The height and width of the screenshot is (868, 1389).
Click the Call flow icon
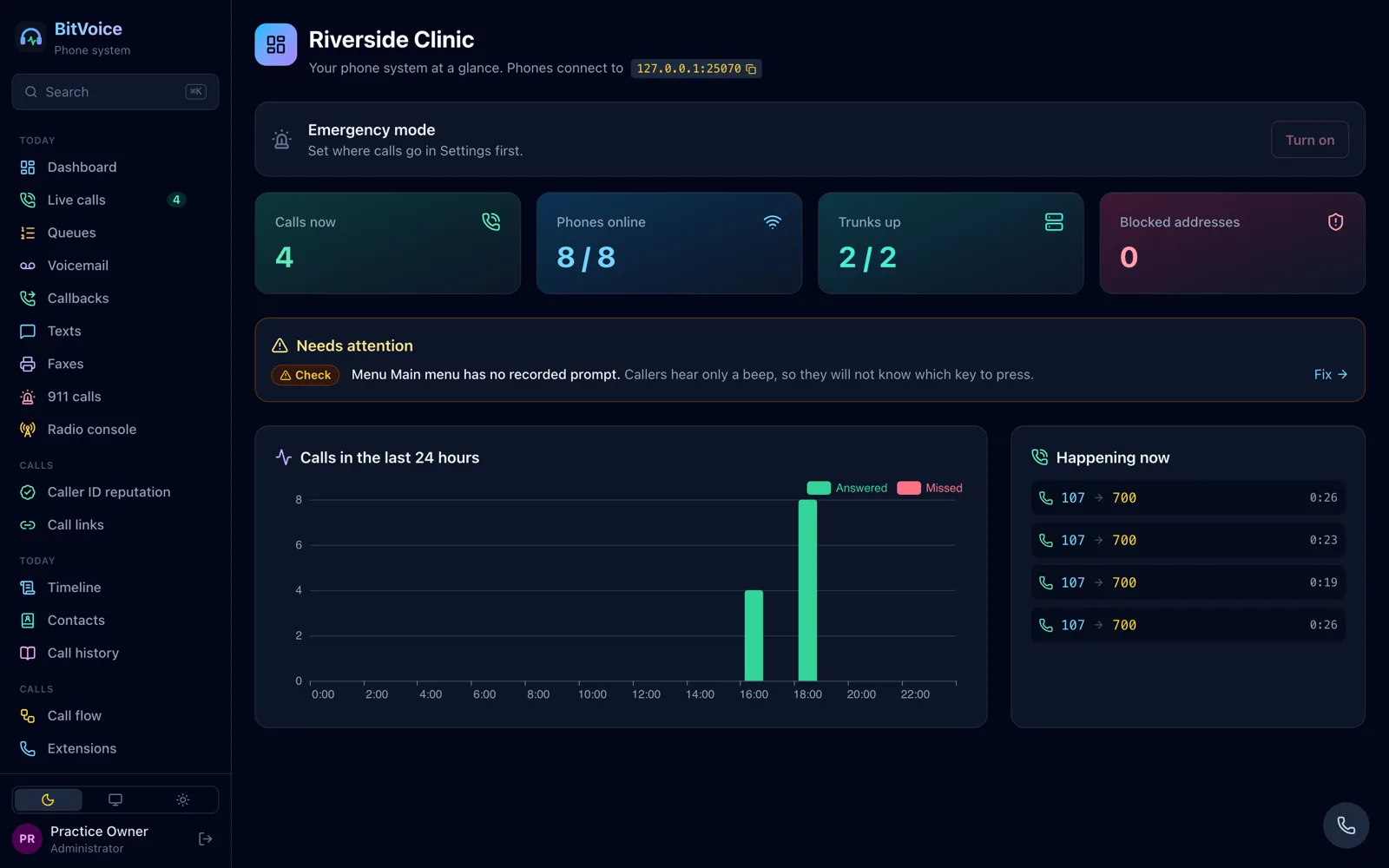28,716
